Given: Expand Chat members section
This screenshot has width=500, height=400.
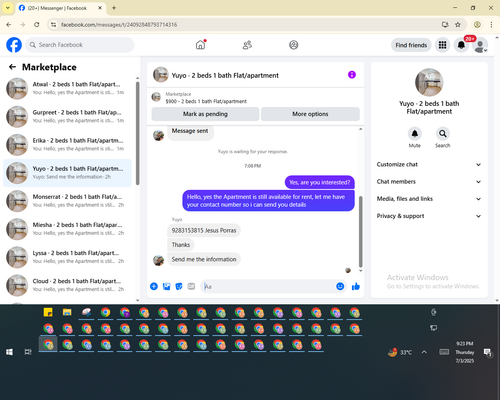Looking at the screenshot, I should coord(429,182).
